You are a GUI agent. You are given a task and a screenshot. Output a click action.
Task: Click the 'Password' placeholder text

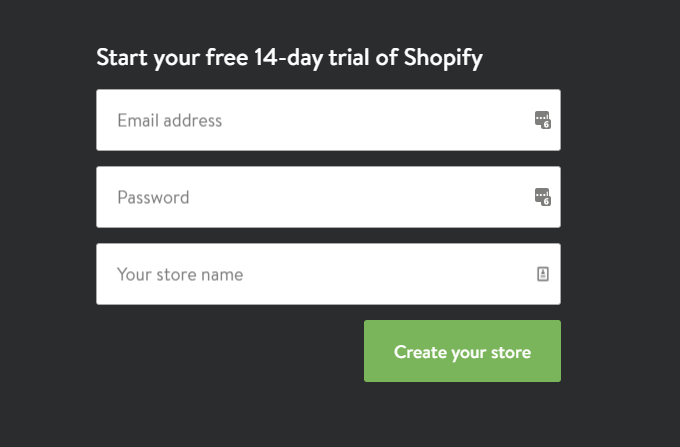153,197
